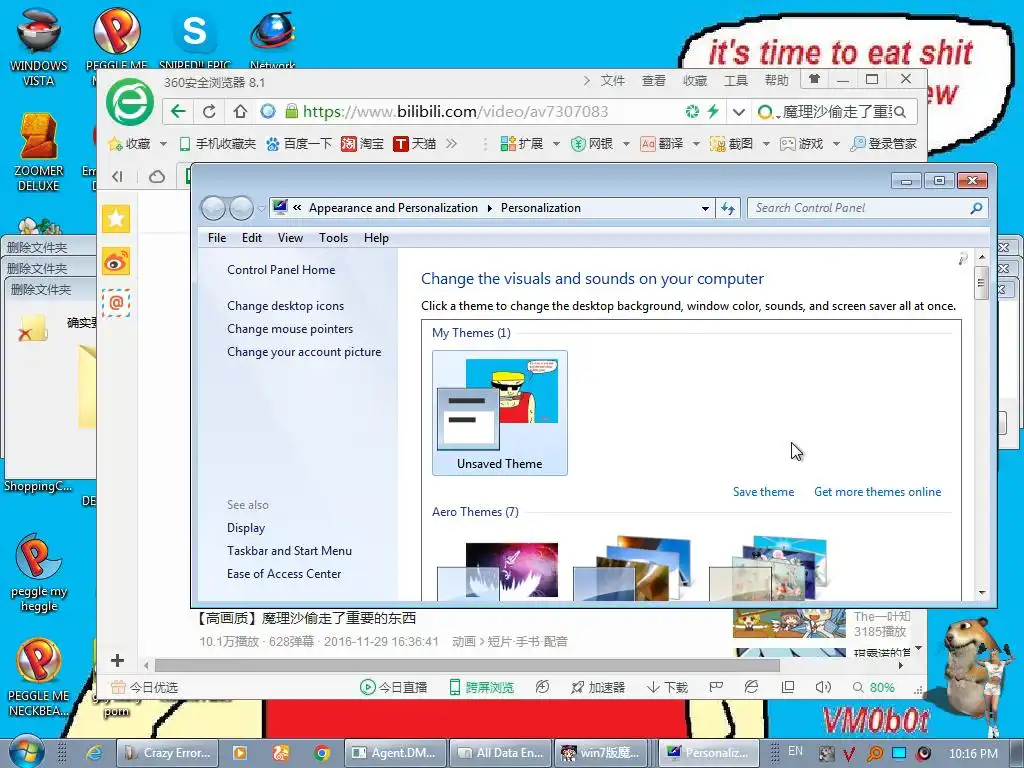Open the 截图 screenshot tool
The height and width of the screenshot is (768, 1024).
point(731,144)
